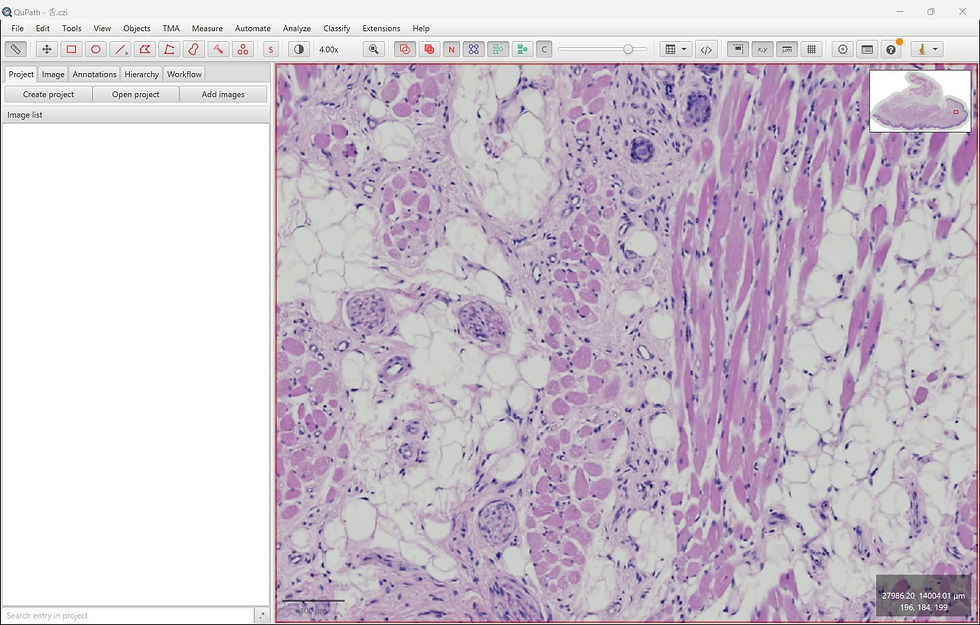The image size is (980, 625).
Task: Open the Measure menu
Action: pyautogui.click(x=208, y=28)
